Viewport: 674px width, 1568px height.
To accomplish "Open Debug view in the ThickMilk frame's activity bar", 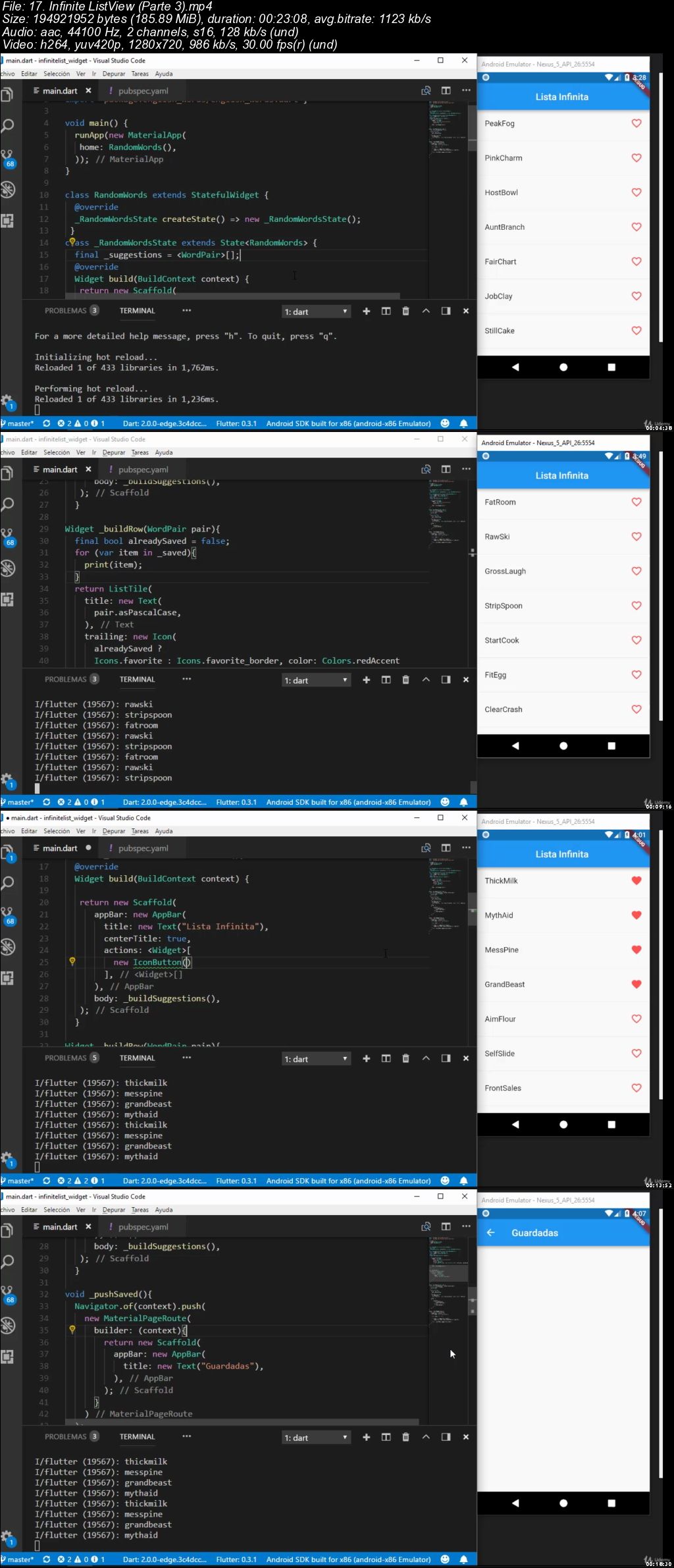I will coord(7,947).
